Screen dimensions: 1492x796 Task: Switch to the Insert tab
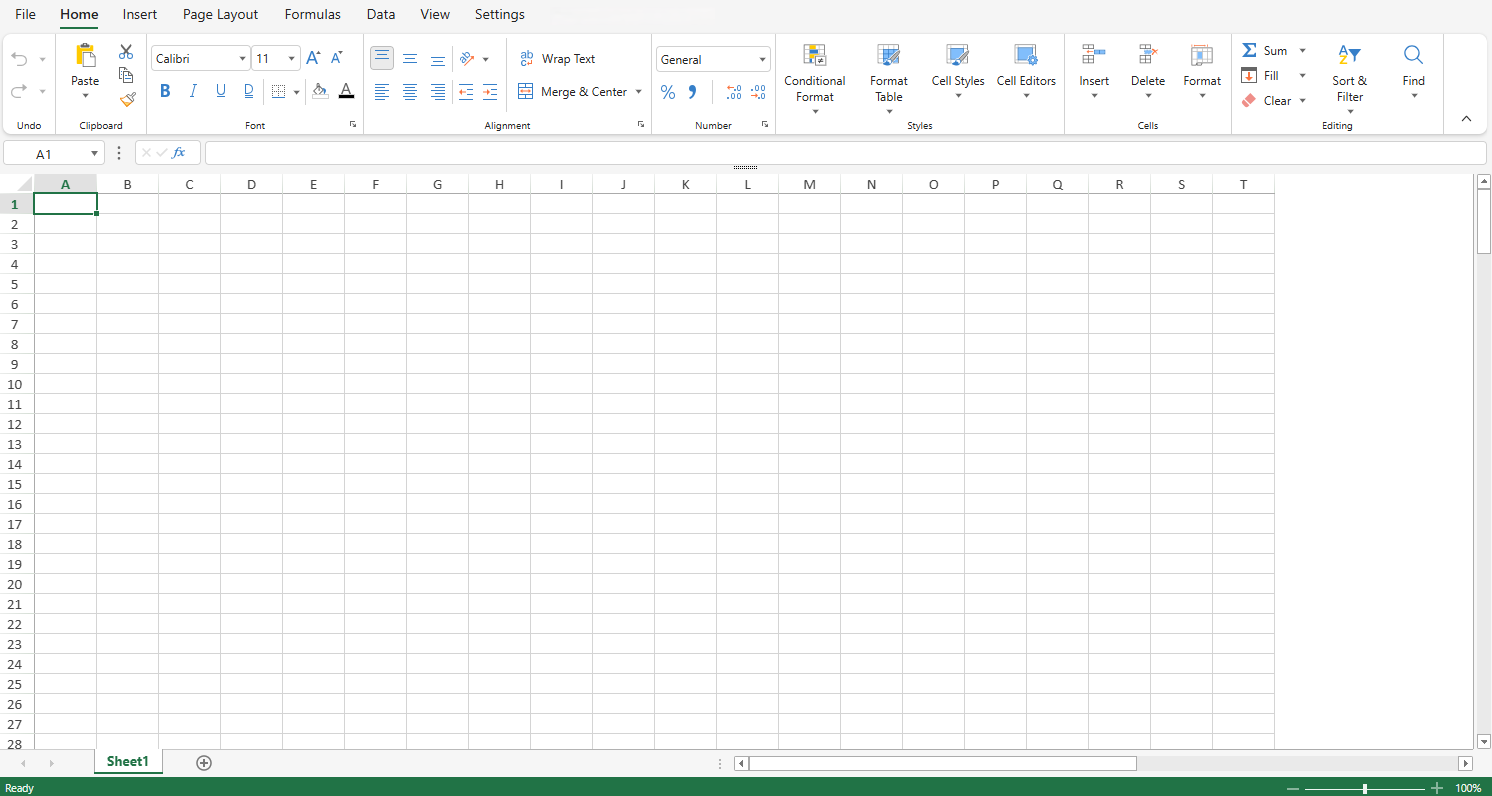[140, 14]
